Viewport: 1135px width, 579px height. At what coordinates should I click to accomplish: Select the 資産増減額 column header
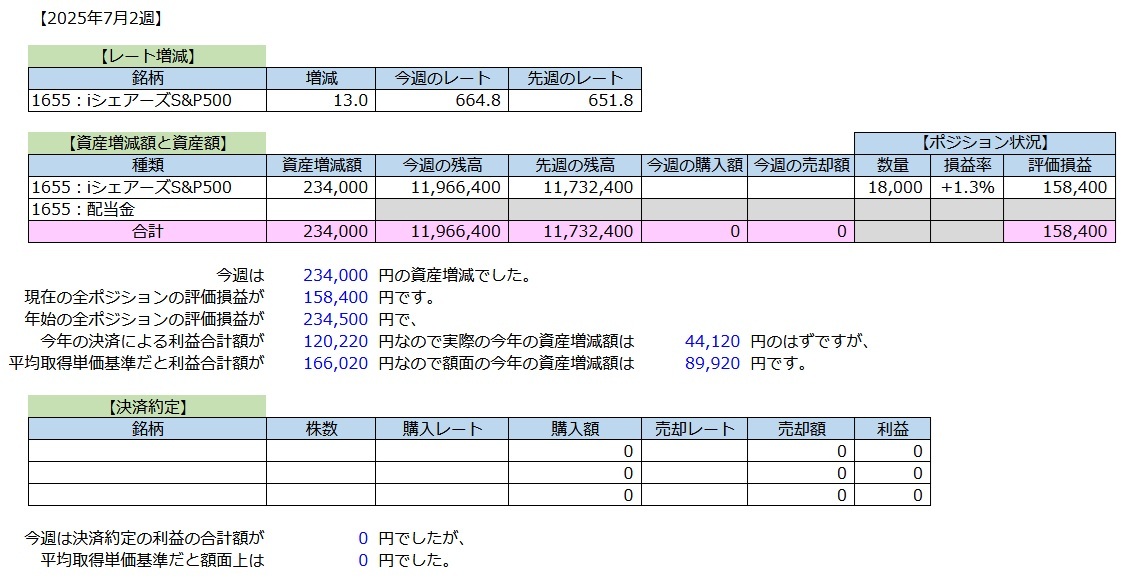[321, 166]
